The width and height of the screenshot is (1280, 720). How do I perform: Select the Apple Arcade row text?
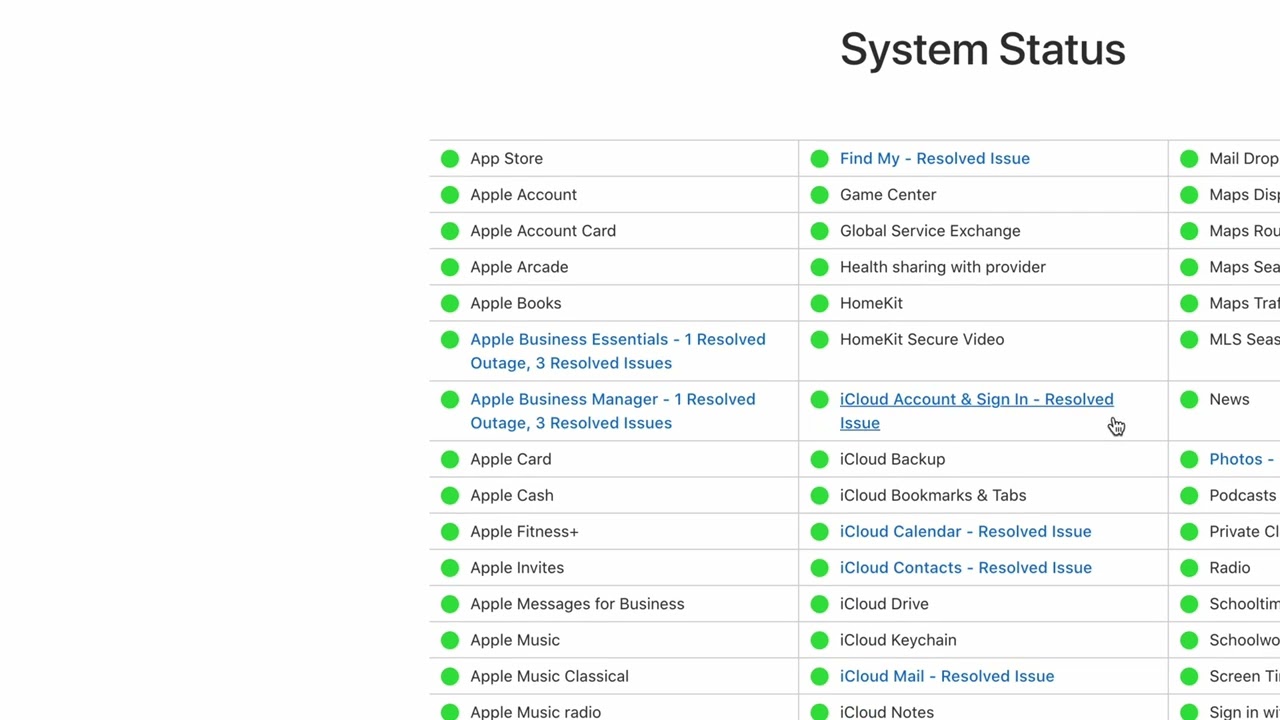point(519,267)
